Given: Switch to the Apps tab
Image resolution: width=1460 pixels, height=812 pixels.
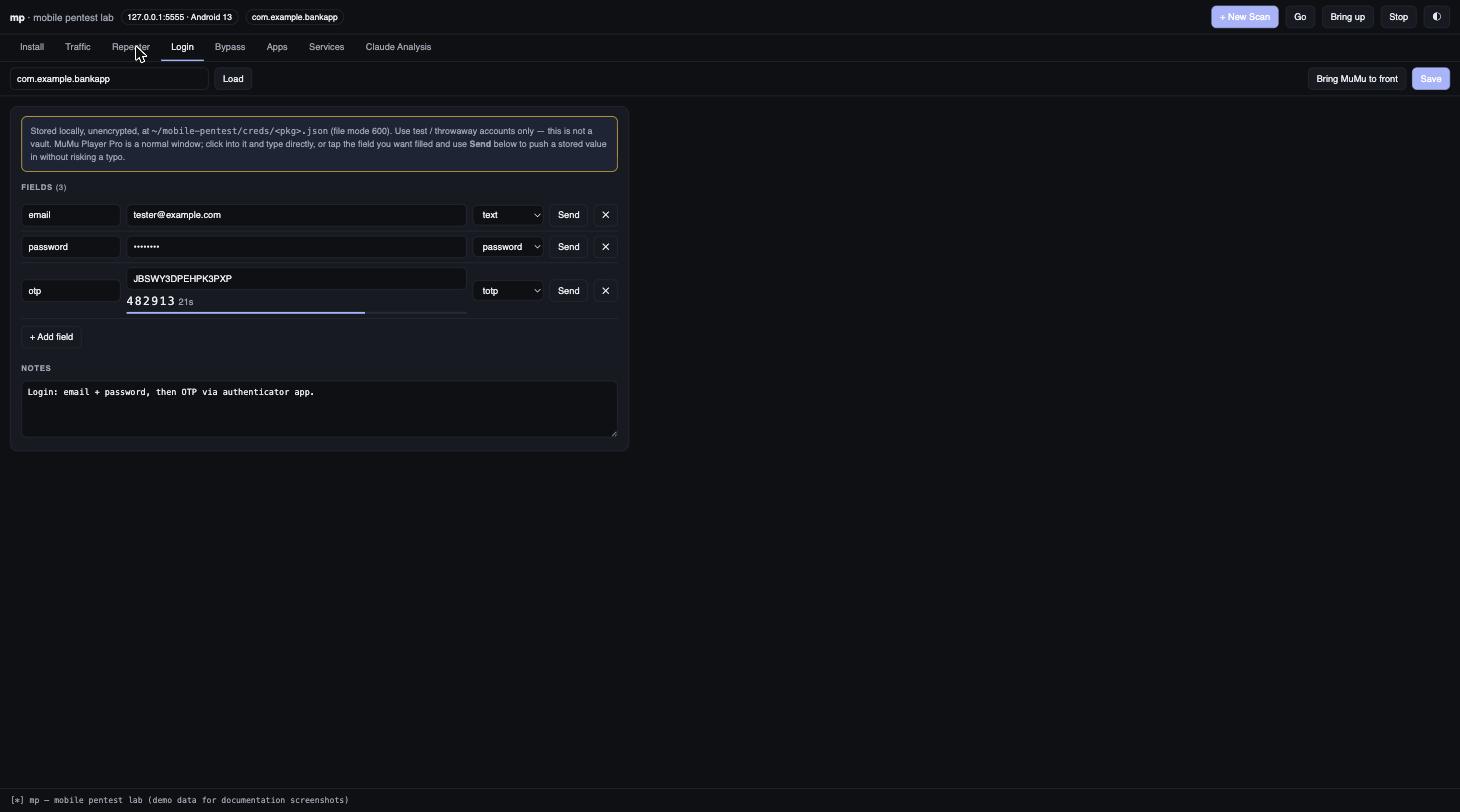Looking at the screenshot, I should pyautogui.click(x=277, y=47).
